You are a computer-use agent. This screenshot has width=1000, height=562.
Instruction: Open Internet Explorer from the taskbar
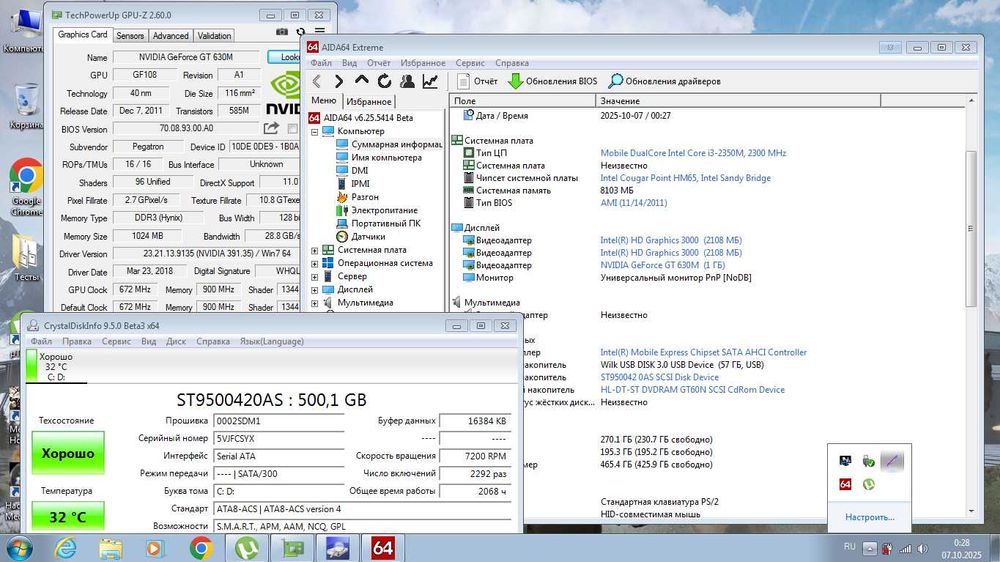click(65, 548)
